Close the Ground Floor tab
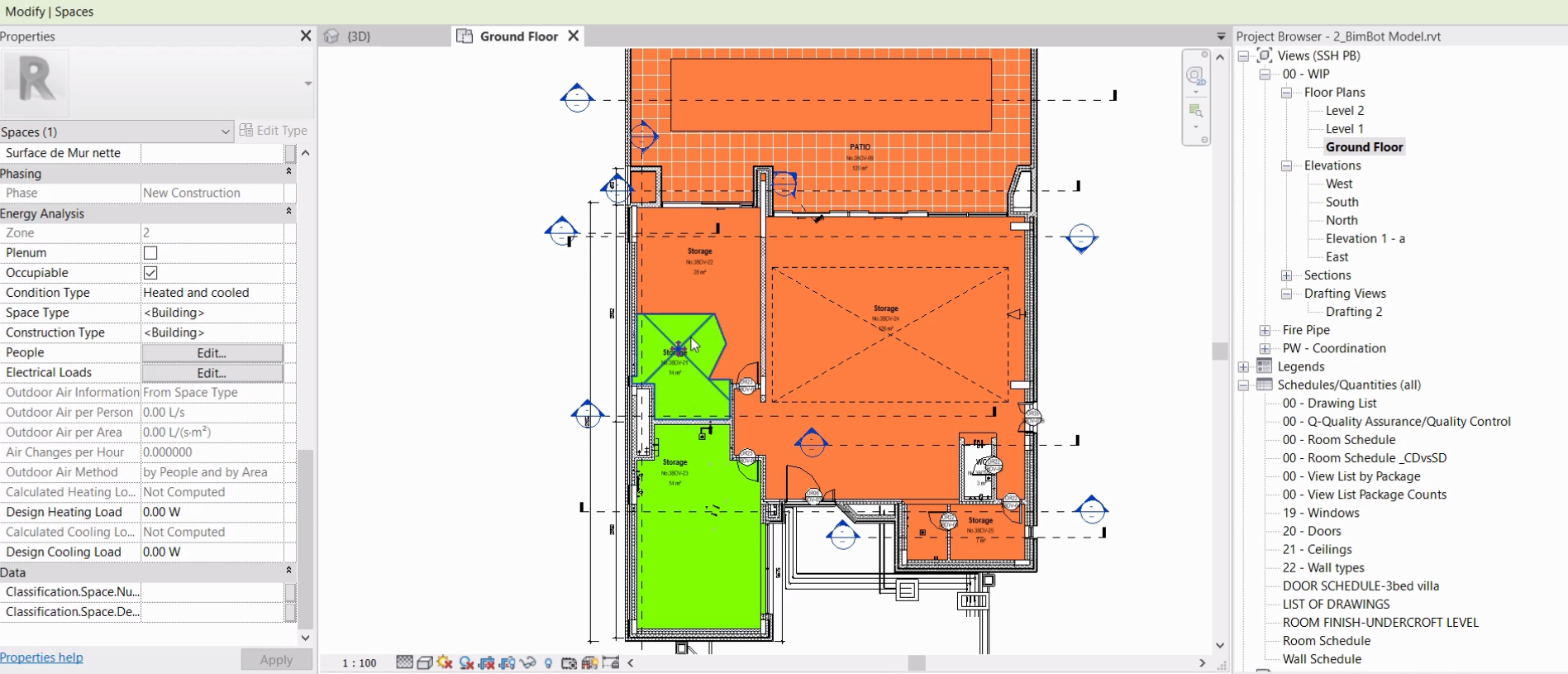 click(573, 36)
